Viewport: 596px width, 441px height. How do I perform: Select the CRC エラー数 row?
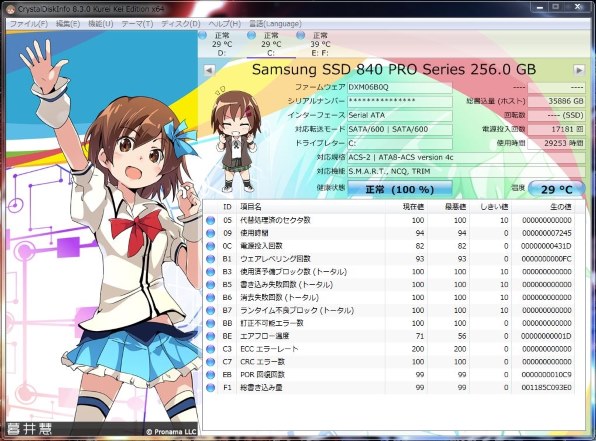(x=389, y=362)
